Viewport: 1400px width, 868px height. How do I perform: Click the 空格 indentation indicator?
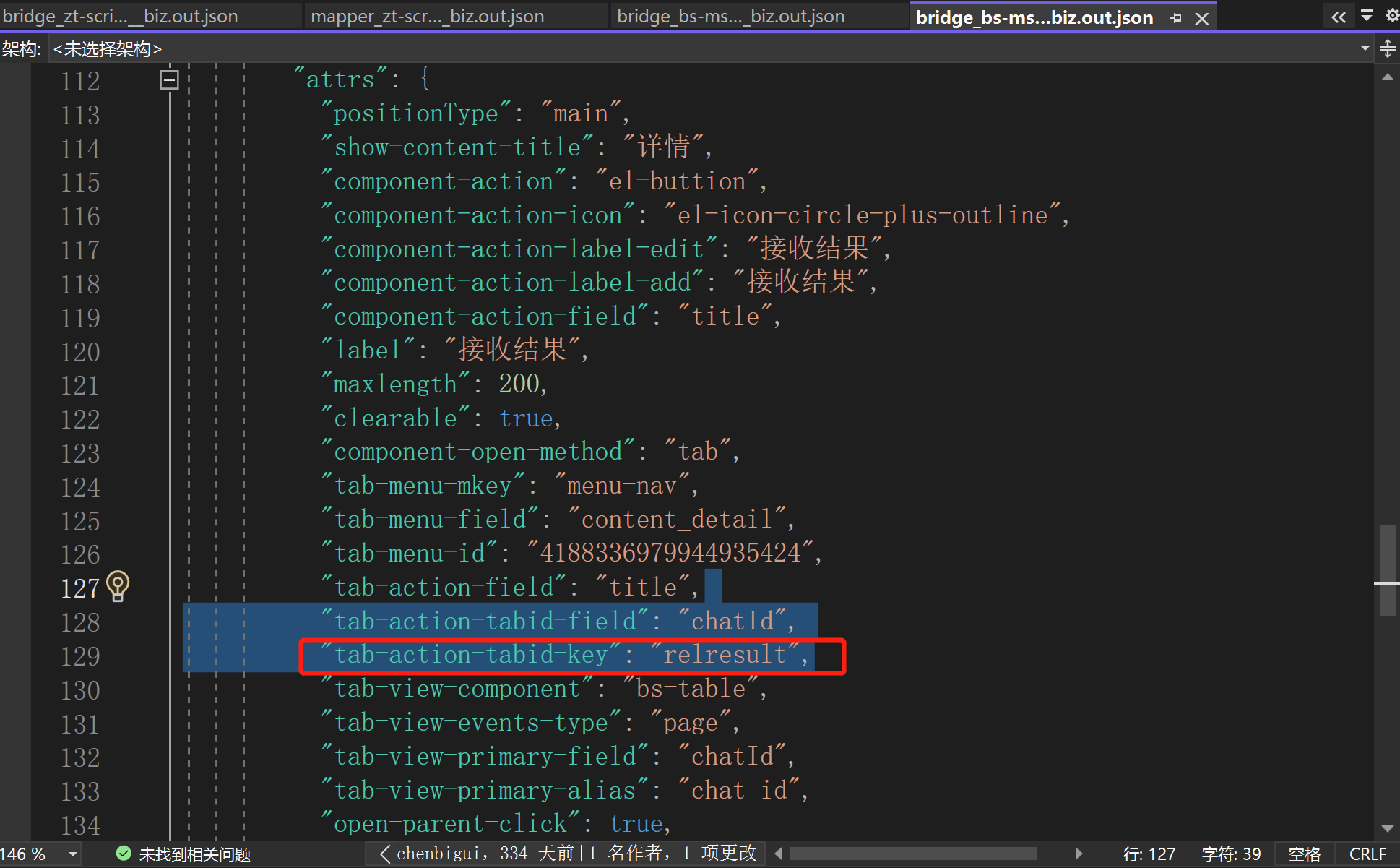click(x=1304, y=854)
